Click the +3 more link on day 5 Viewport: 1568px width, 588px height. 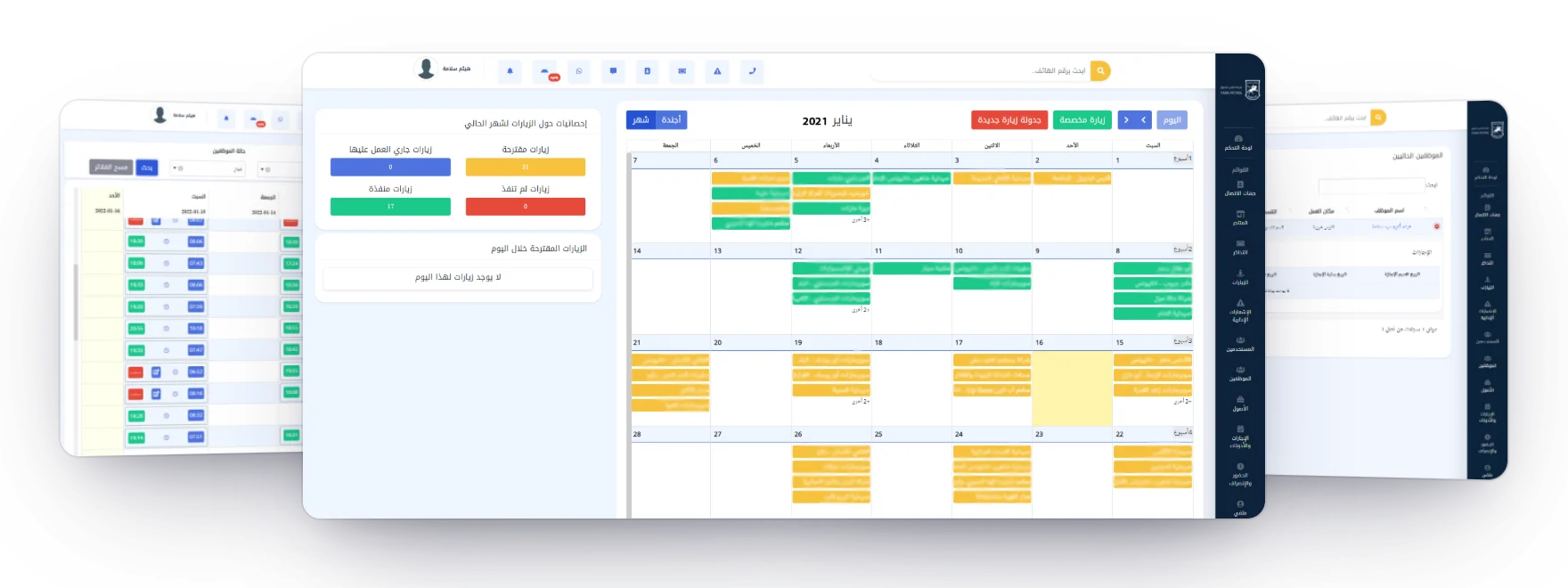point(861,219)
